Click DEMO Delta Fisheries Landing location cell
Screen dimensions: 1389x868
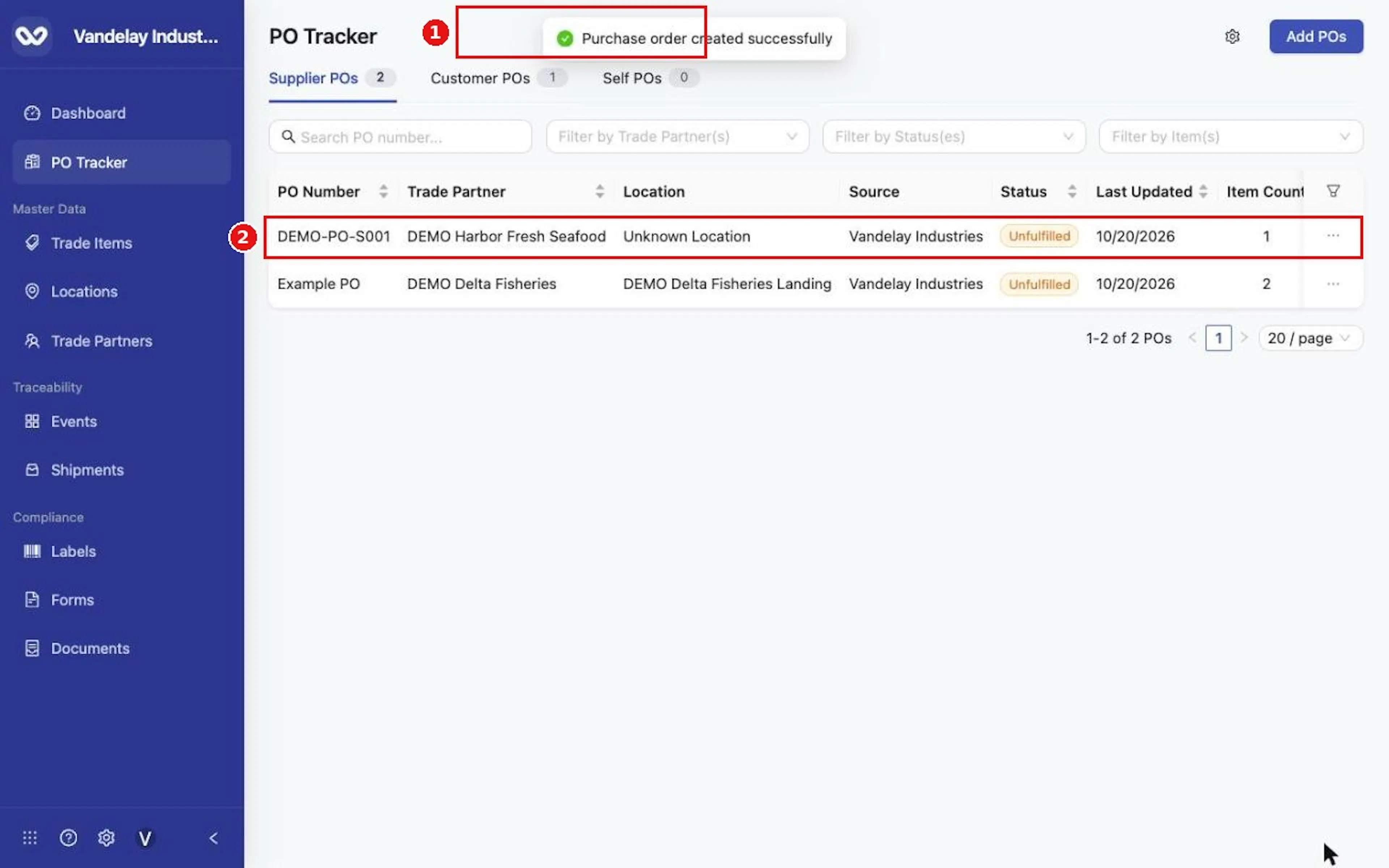[727, 284]
